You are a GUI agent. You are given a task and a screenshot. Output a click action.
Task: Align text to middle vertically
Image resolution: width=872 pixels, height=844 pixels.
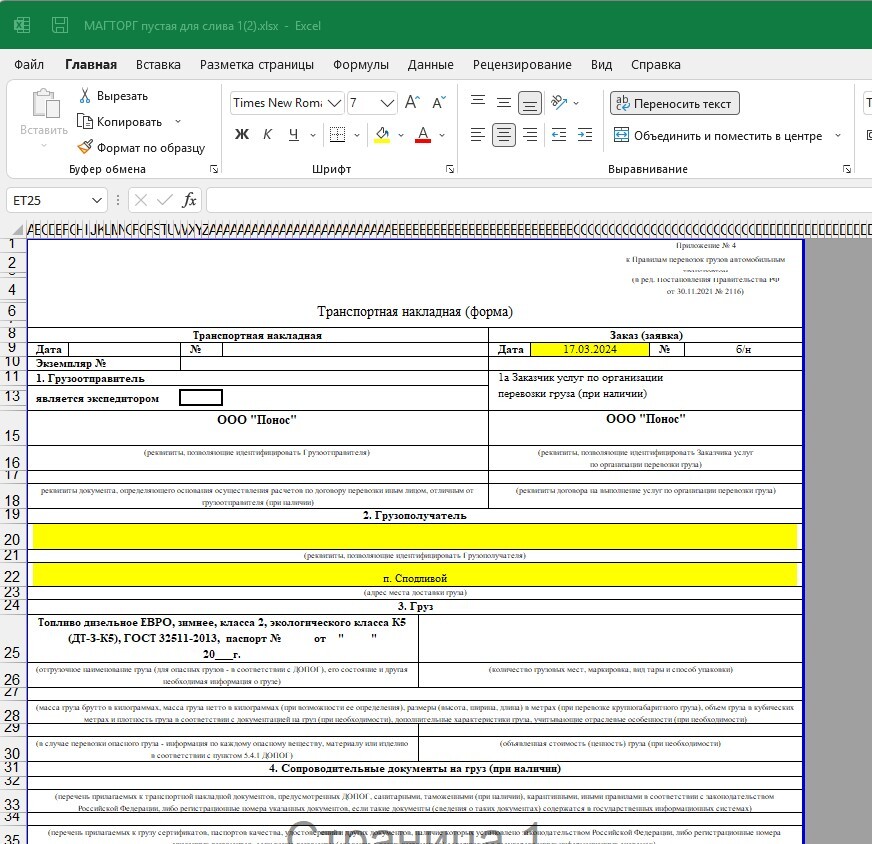(504, 102)
